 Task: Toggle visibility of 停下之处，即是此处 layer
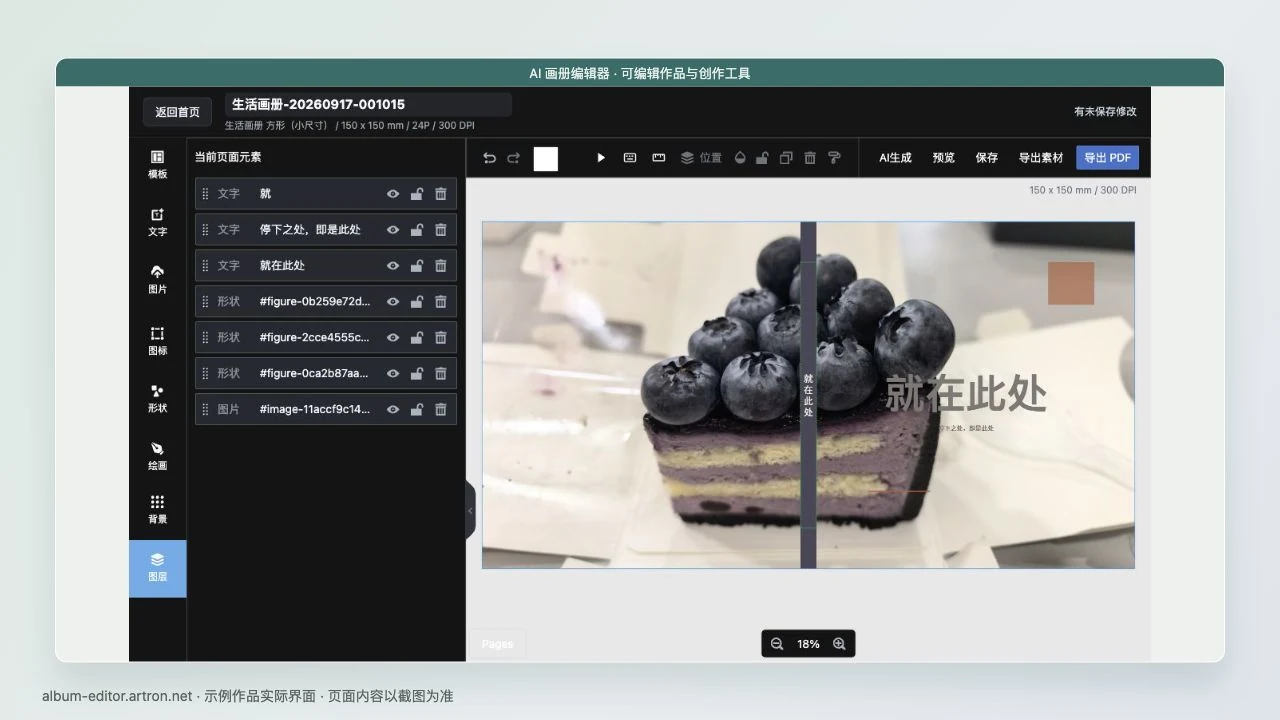click(x=393, y=229)
